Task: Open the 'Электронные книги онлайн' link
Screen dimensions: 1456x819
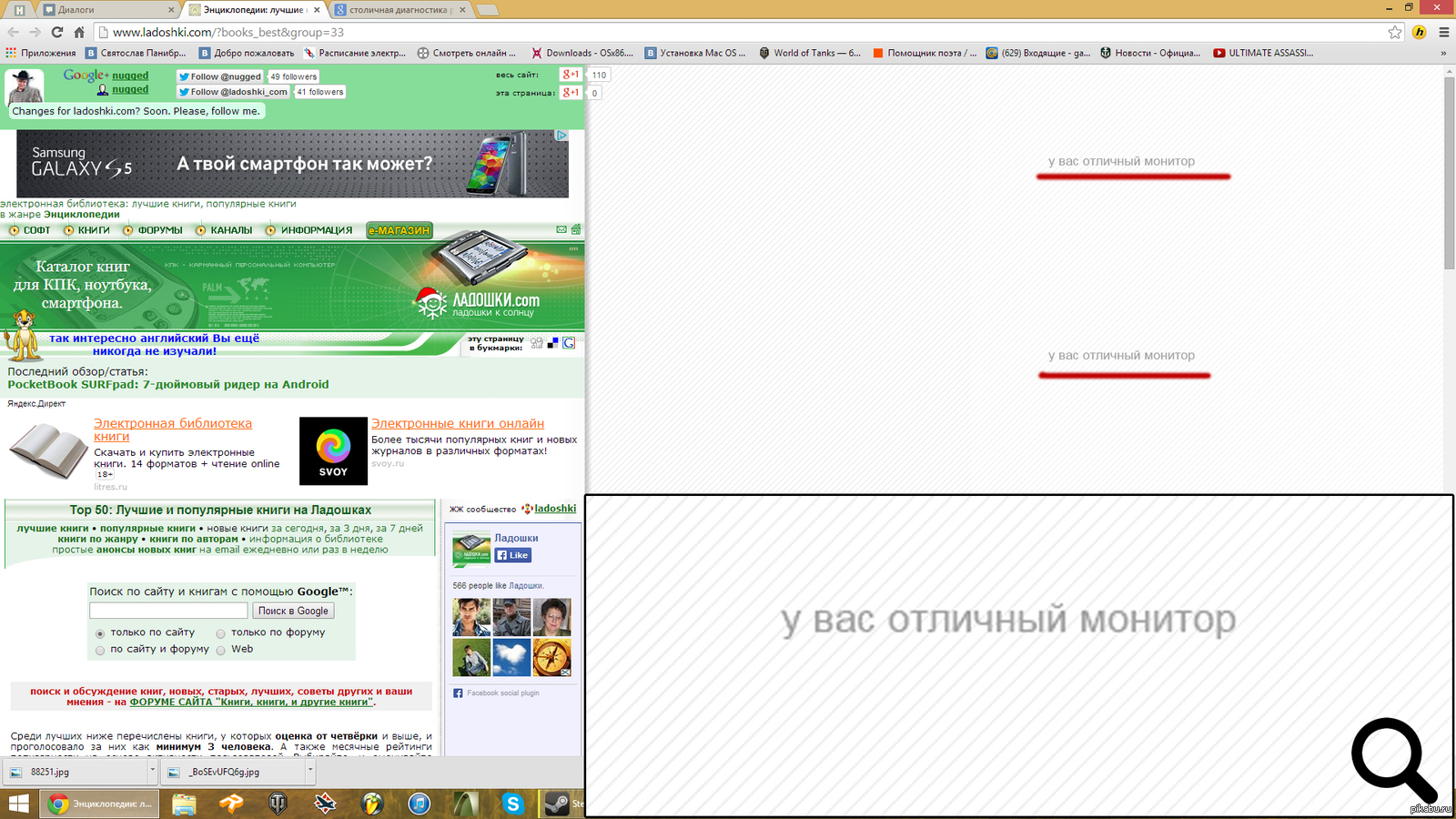Action: (x=457, y=423)
